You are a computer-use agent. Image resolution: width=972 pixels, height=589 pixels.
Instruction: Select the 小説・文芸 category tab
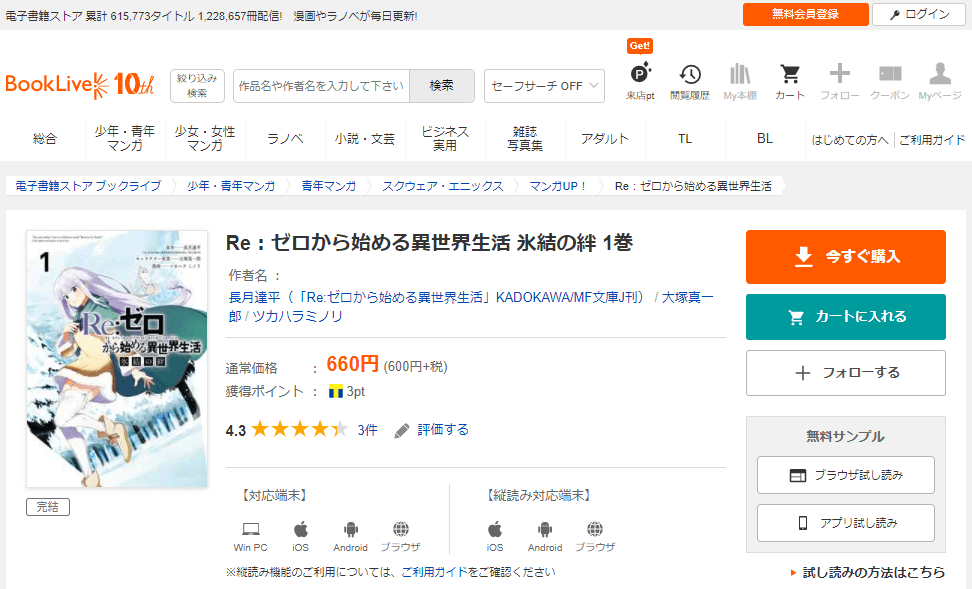[x=365, y=139]
